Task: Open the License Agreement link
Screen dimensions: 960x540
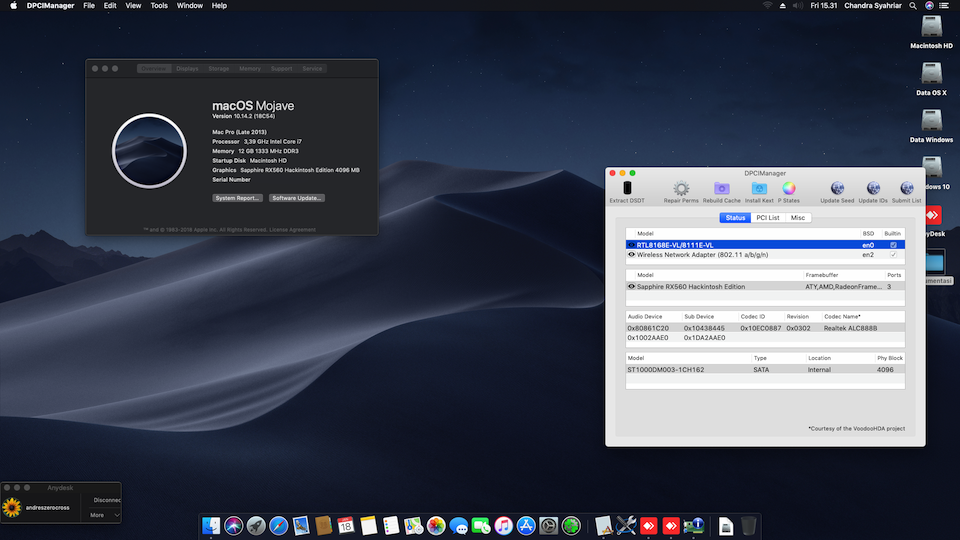Action: tap(293, 230)
